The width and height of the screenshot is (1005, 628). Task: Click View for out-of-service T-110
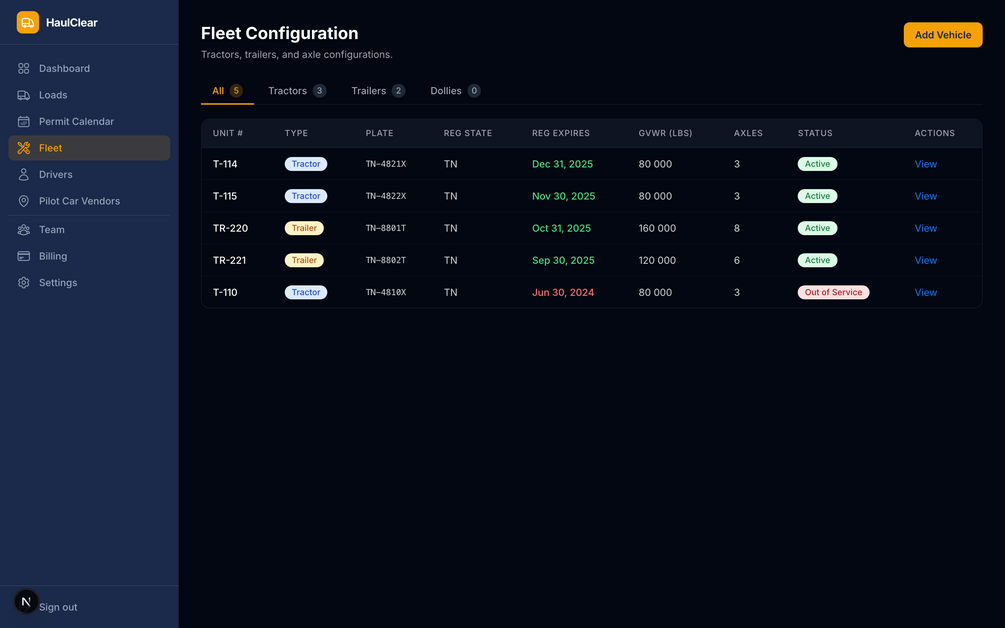tap(926, 292)
